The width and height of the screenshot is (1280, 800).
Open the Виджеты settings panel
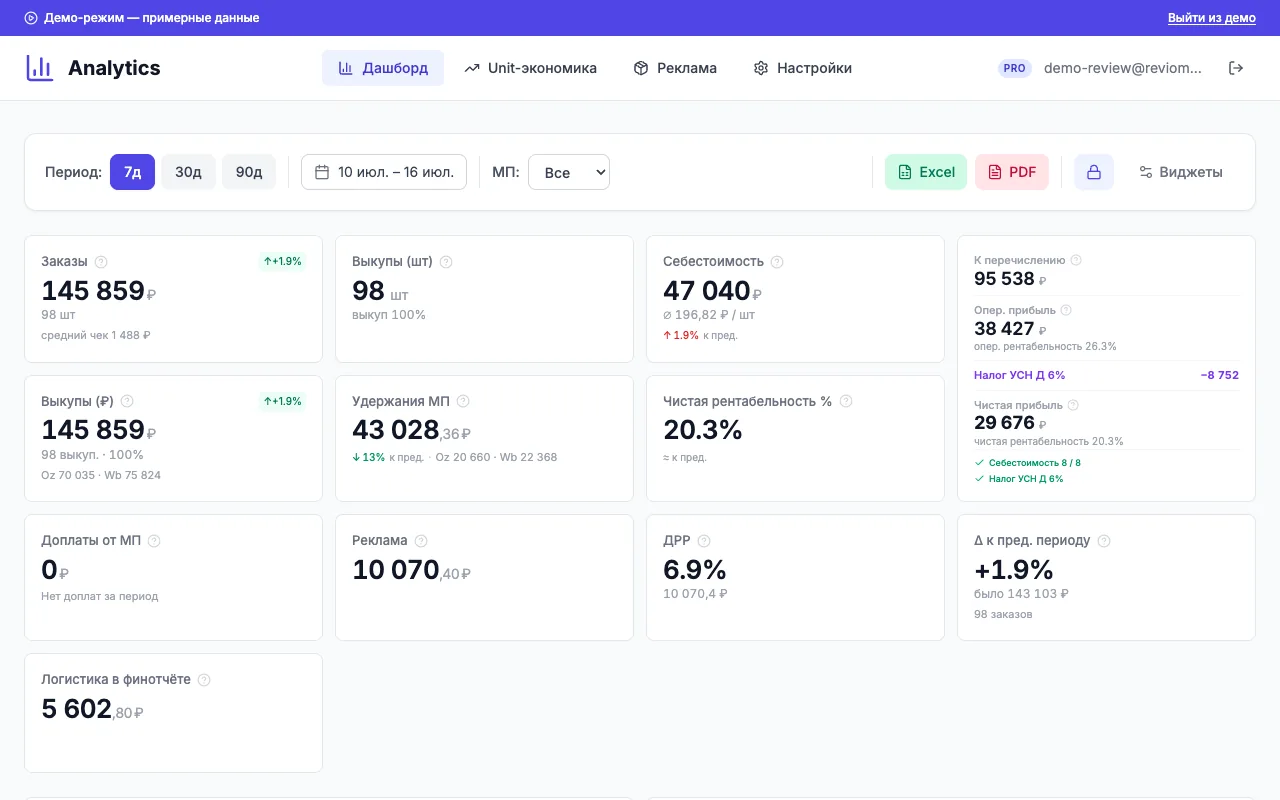click(x=1180, y=172)
